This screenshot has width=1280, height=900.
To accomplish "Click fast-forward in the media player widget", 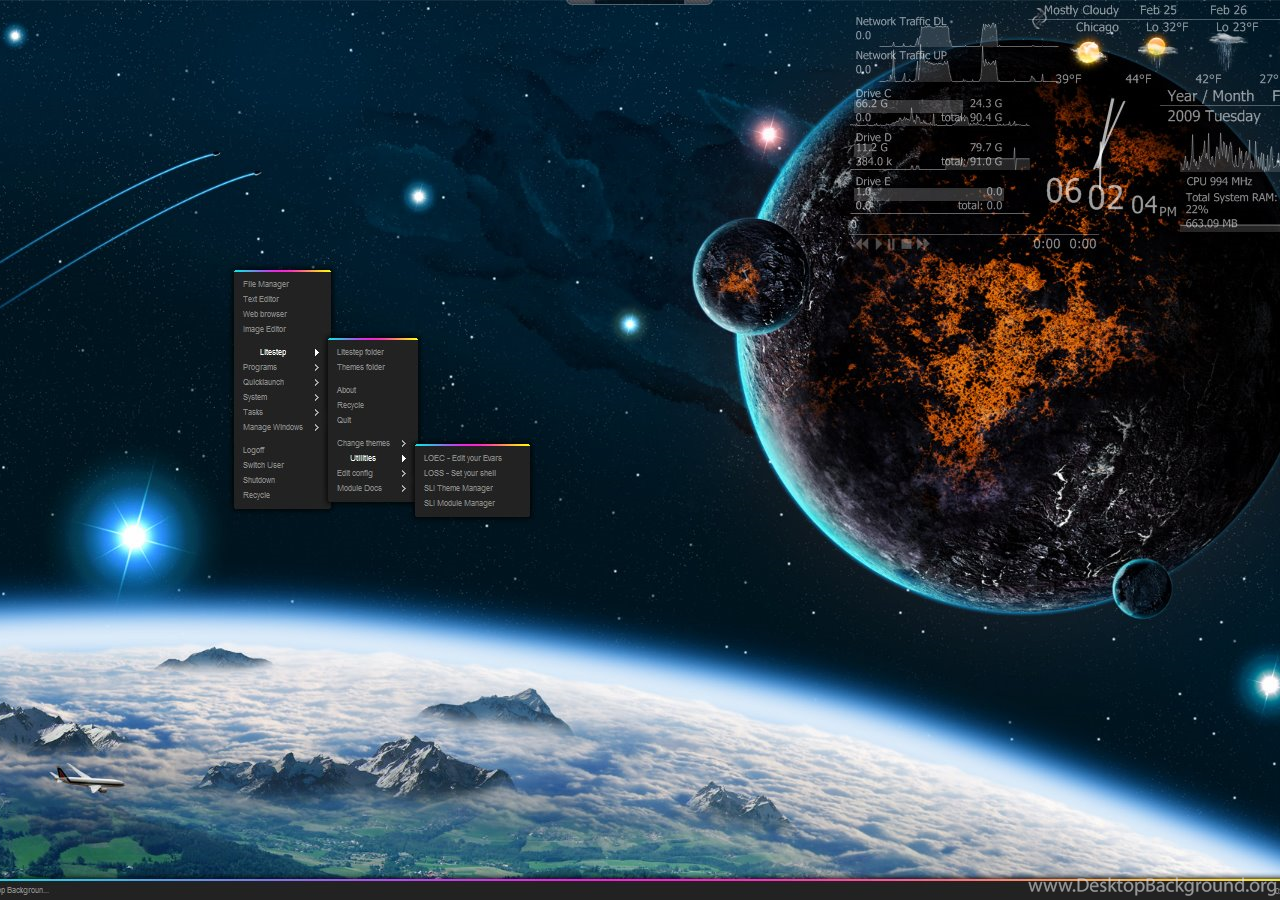I will point(922,244).
